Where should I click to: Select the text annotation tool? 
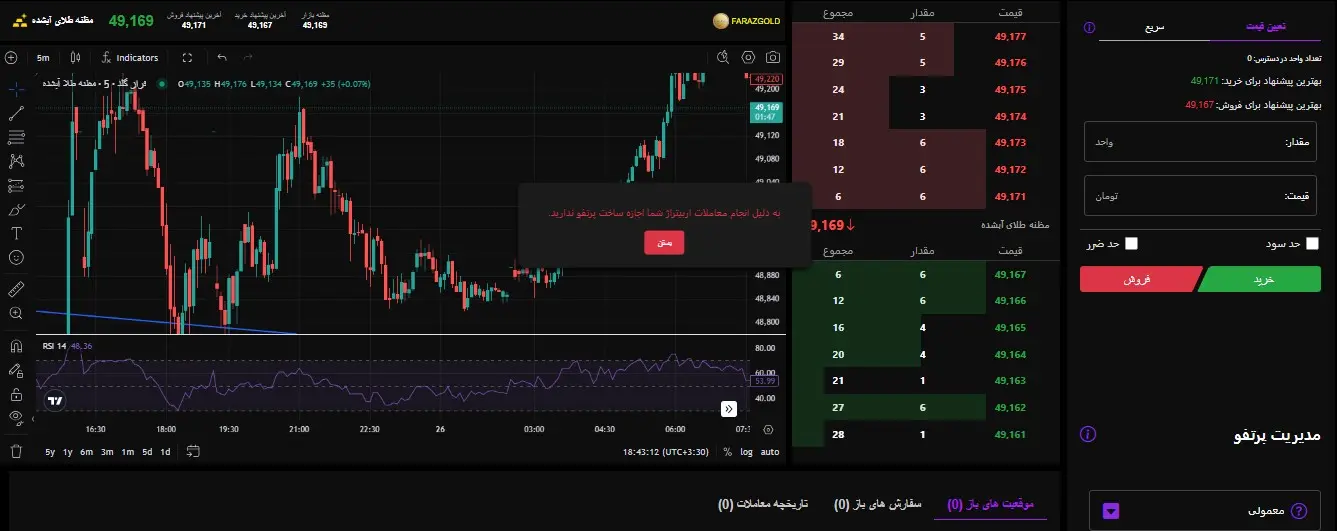coord(16,233)
